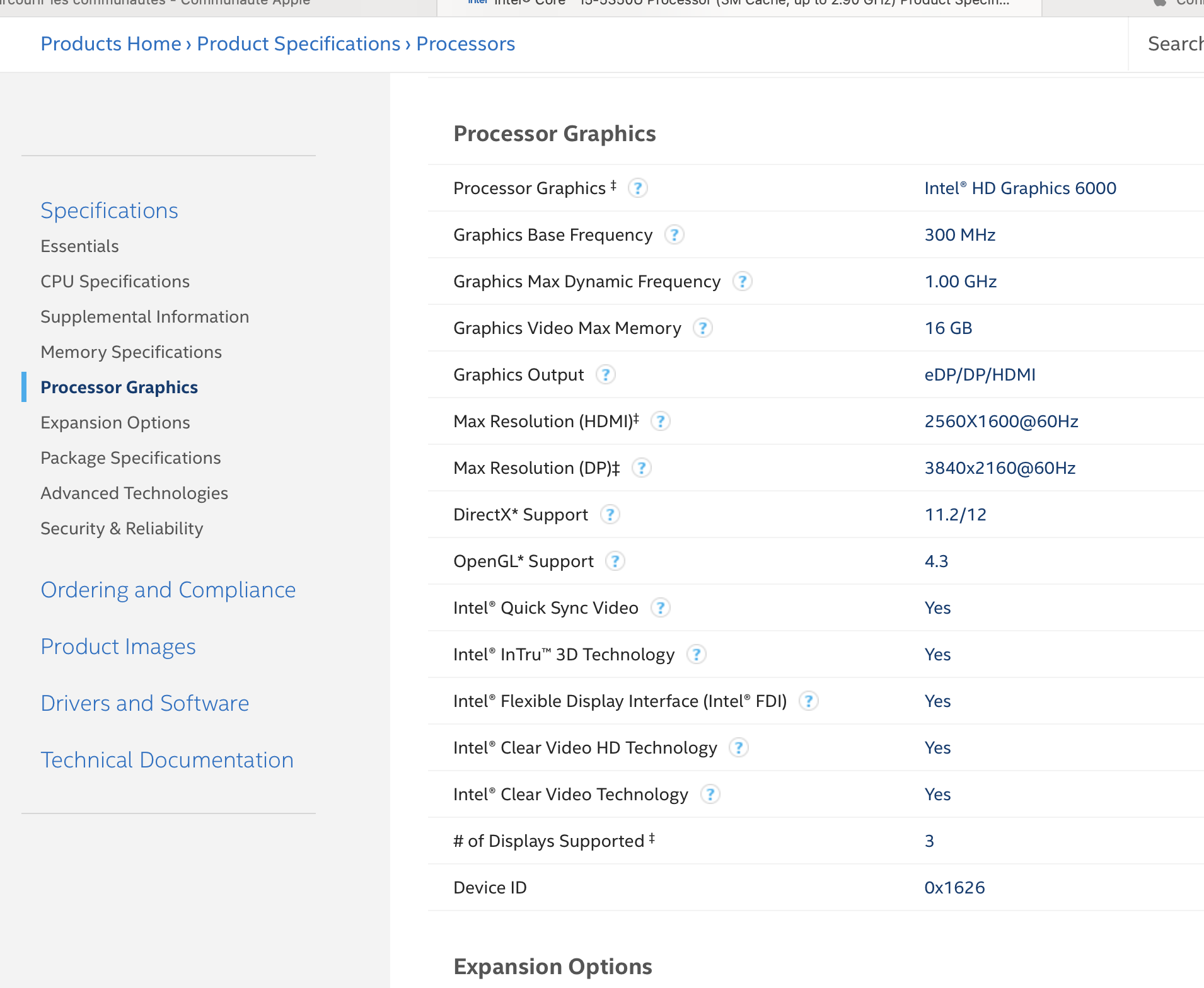Click help icon for Intel Flexible Display Interface
The image size is (1204, 988).
(x=808, y=701)
